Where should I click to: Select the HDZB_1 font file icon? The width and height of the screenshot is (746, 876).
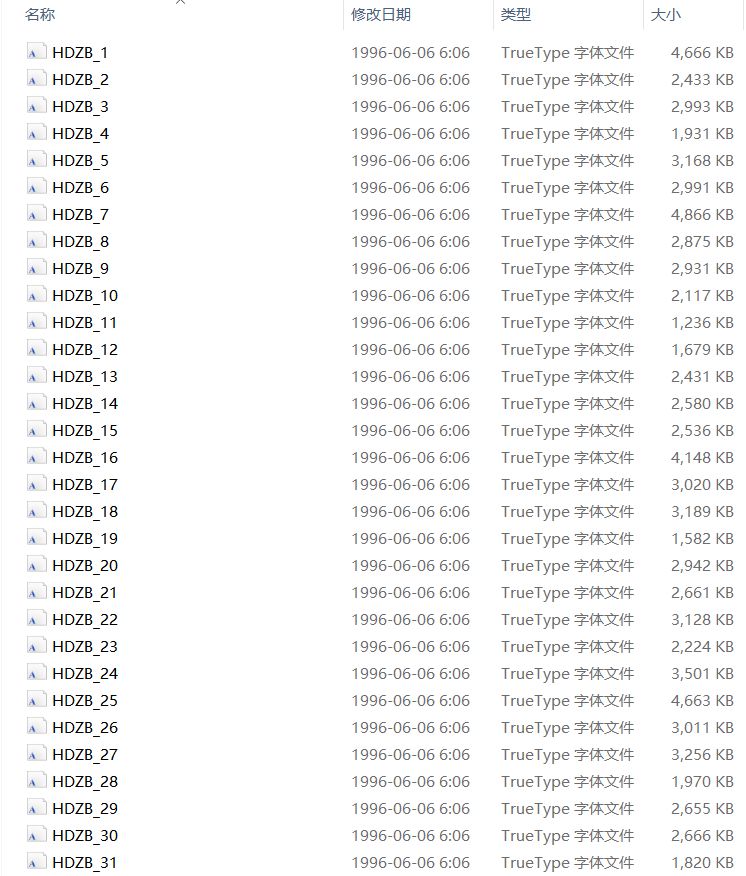pyautogui.click(x=36, y=52)
